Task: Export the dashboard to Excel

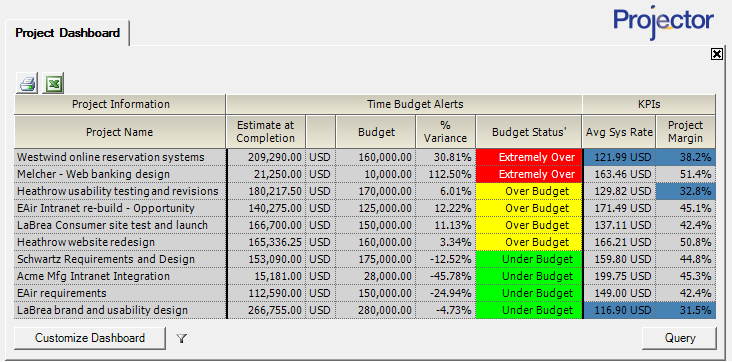Action: pos(53,84)
